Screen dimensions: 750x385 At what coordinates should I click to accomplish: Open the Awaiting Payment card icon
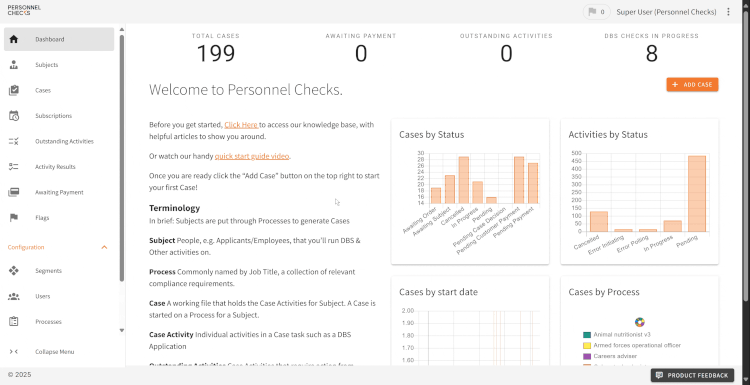click(13, 192)
